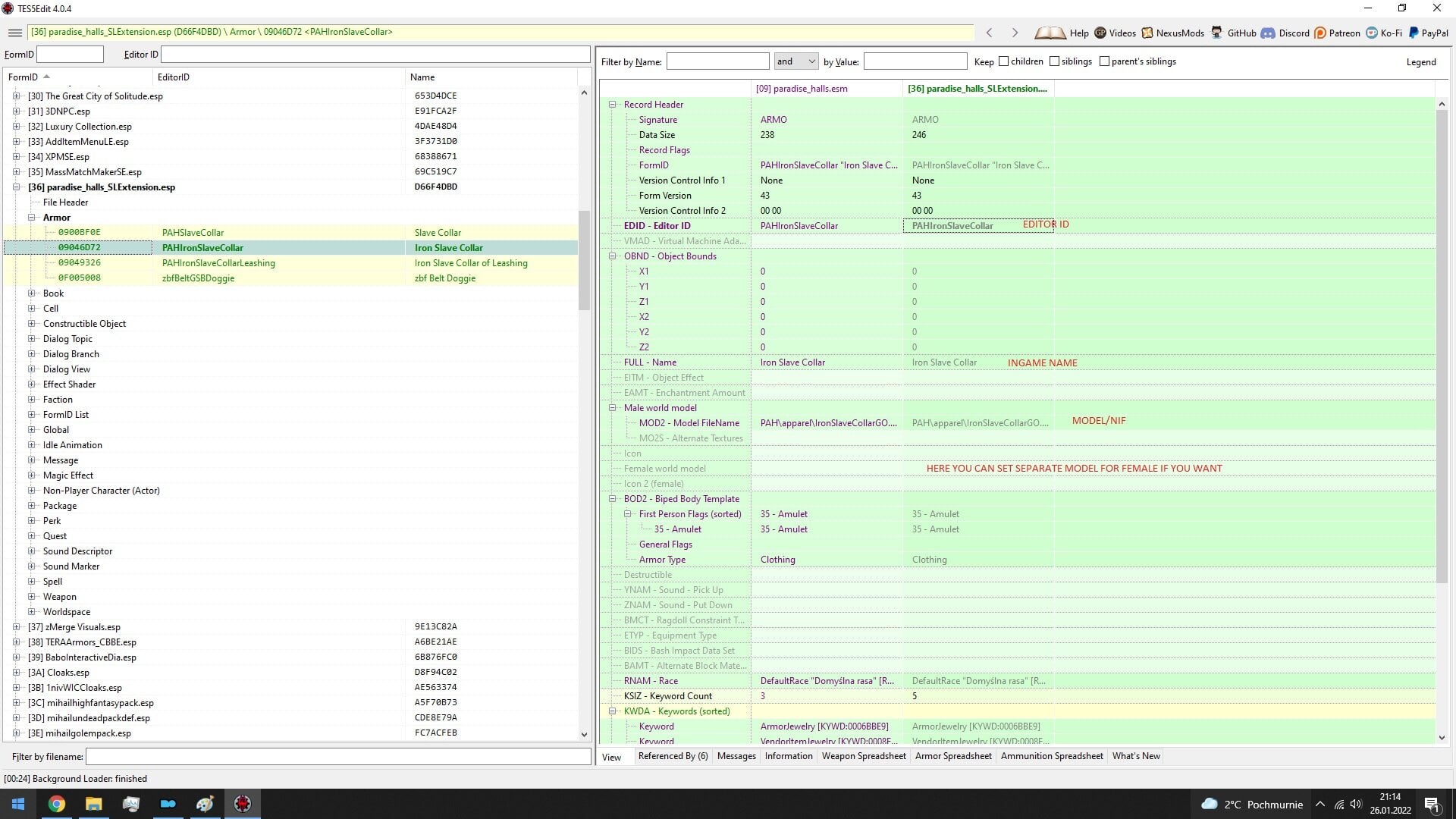Focus Filter by filename field
This screenshot has width=1456, height=819.
pos(338,757)
